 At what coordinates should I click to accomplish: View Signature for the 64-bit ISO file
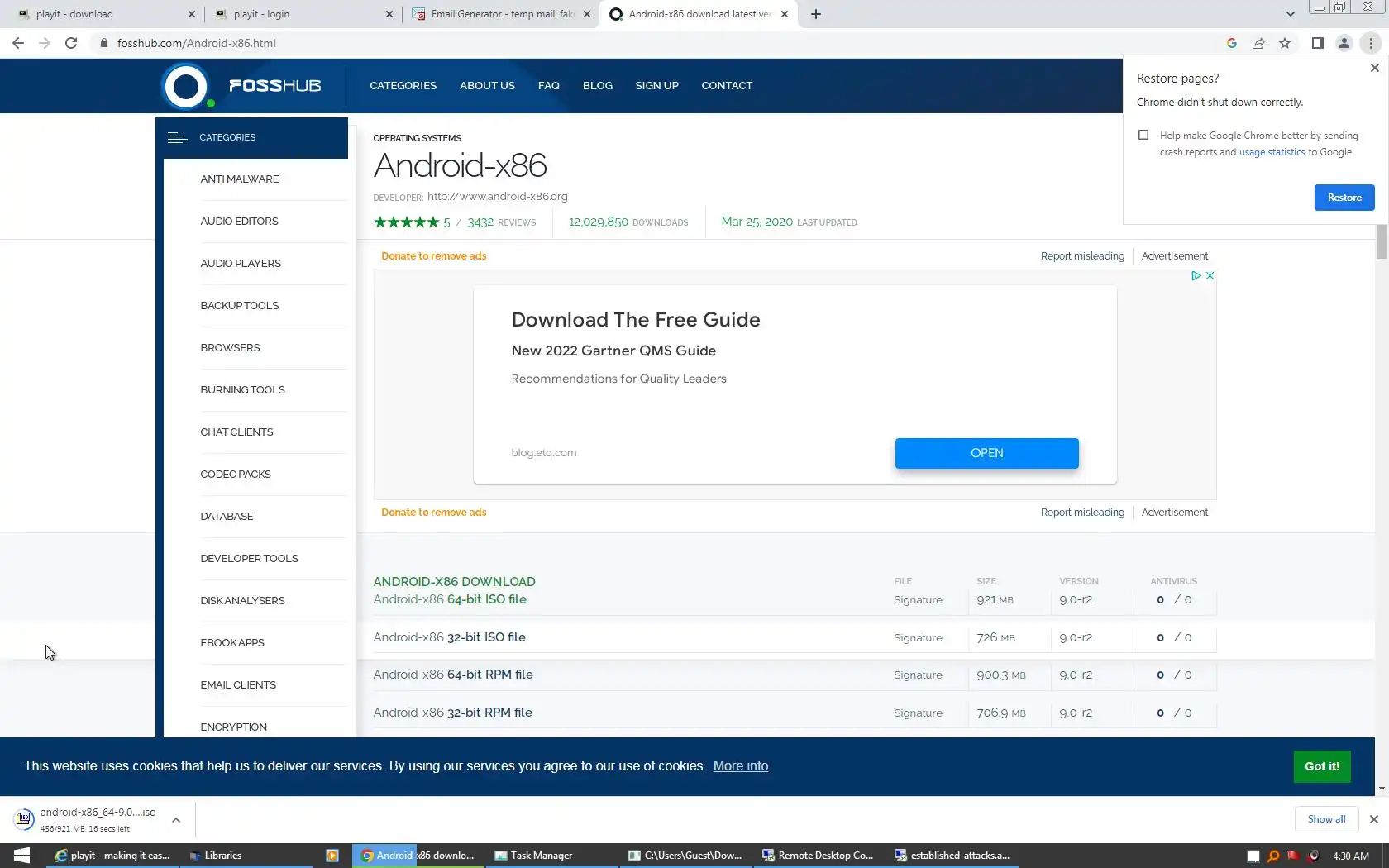pos(918,600)
